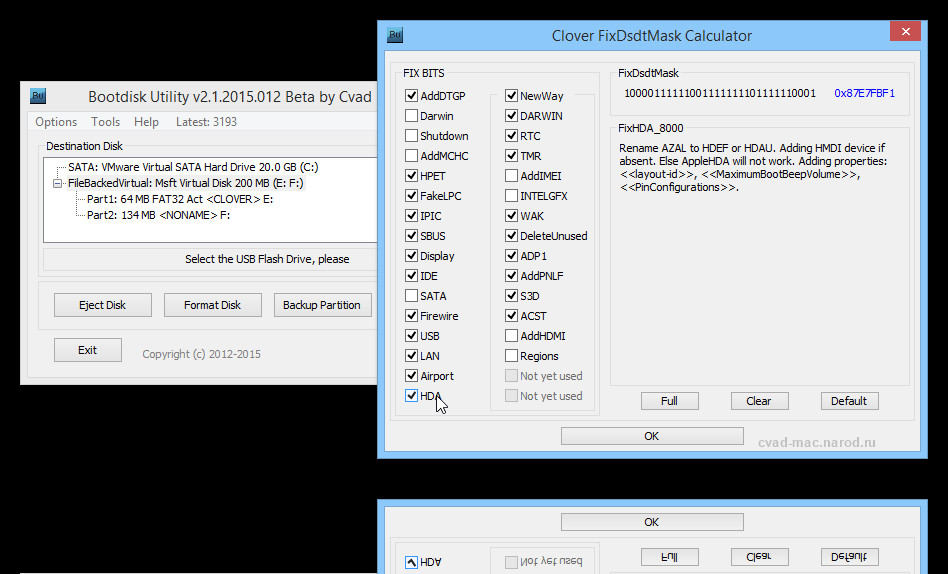
Task: Uncheck the LAN checkbox
Action: pos(411,356)
